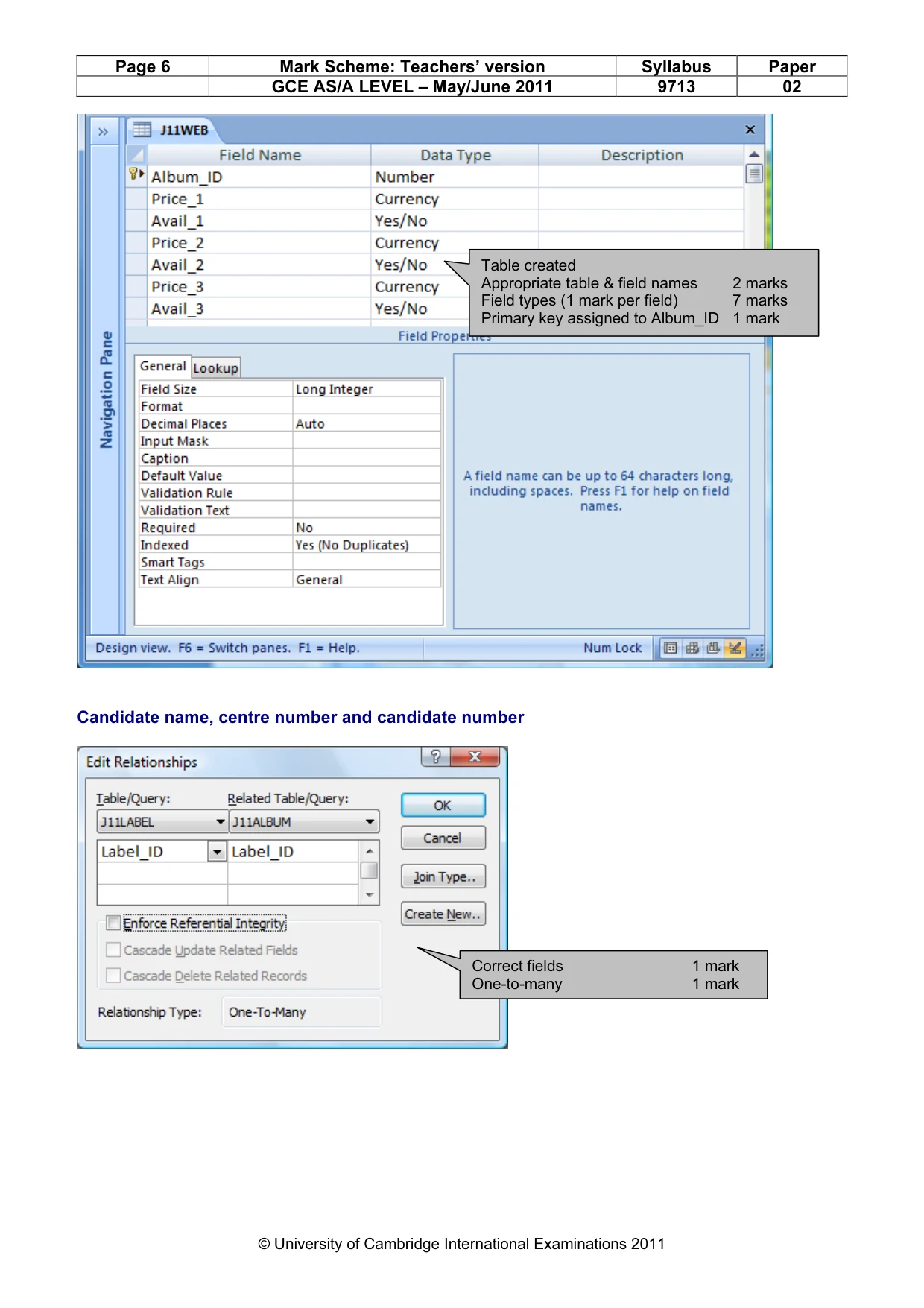Viewport: 924px width, 1308px height.
Task: Click Num Lock status bar indicator
Action: coord(612,648)
